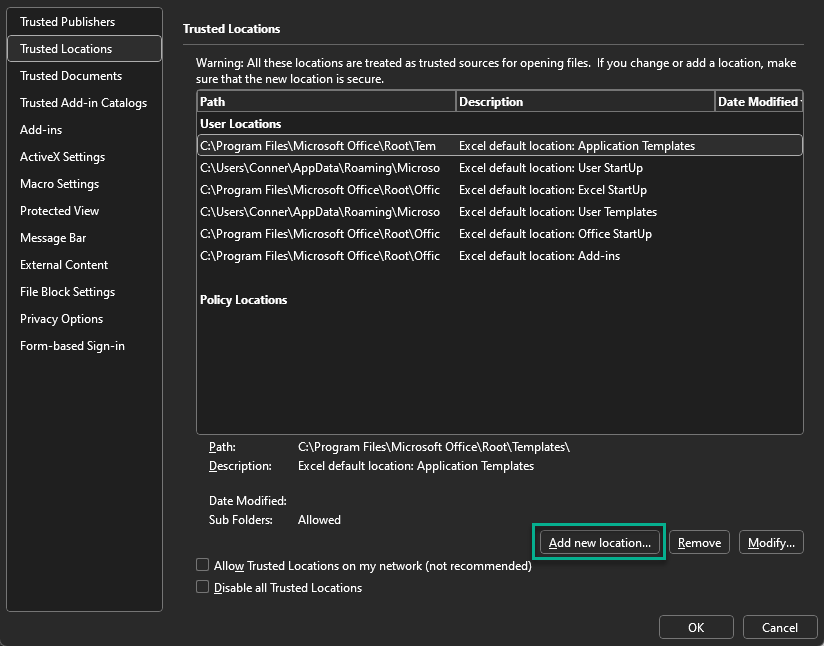824x646 pixels.
Task: Confirm dialog with OK
Action: pos(696,627)
